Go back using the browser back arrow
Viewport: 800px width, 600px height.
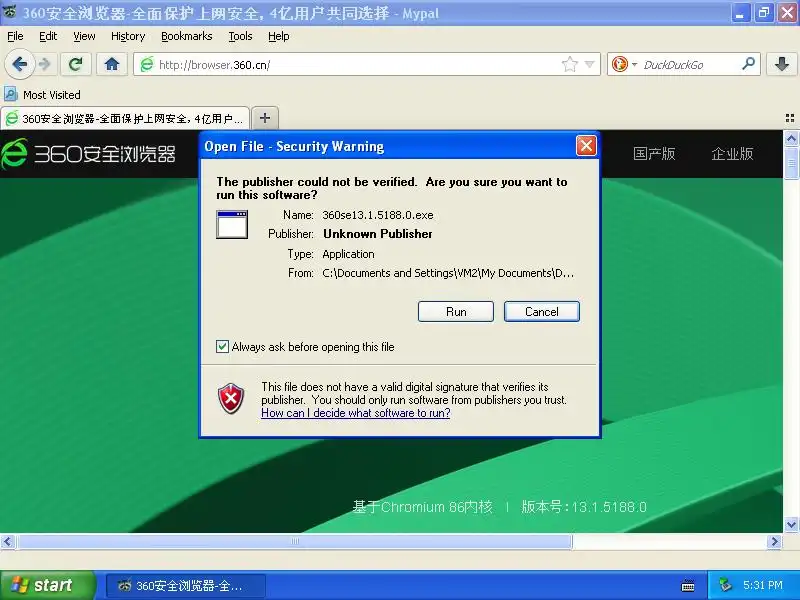(x=19, y=65)
